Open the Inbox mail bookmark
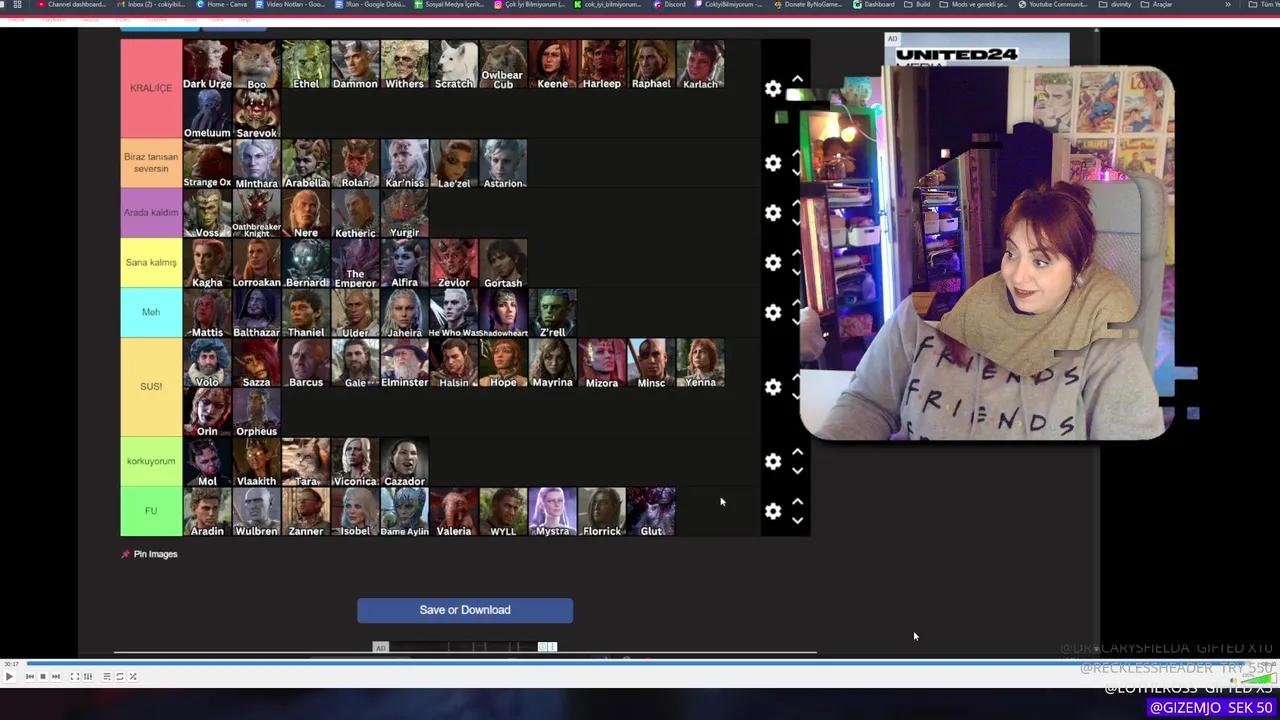The height and width of the screenshot is (720, 1280). 151,4
